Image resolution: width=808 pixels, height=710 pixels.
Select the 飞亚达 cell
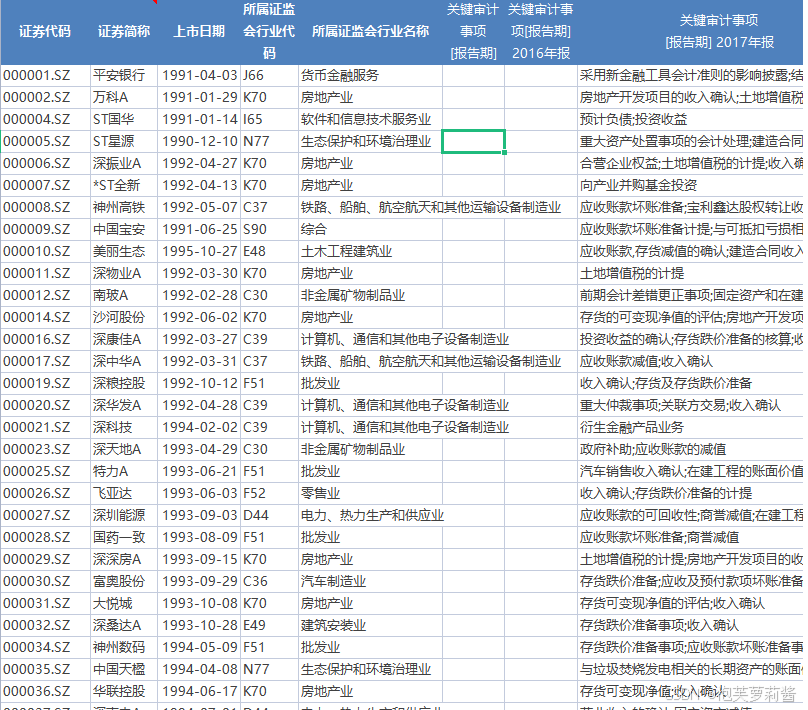(124, 493)
